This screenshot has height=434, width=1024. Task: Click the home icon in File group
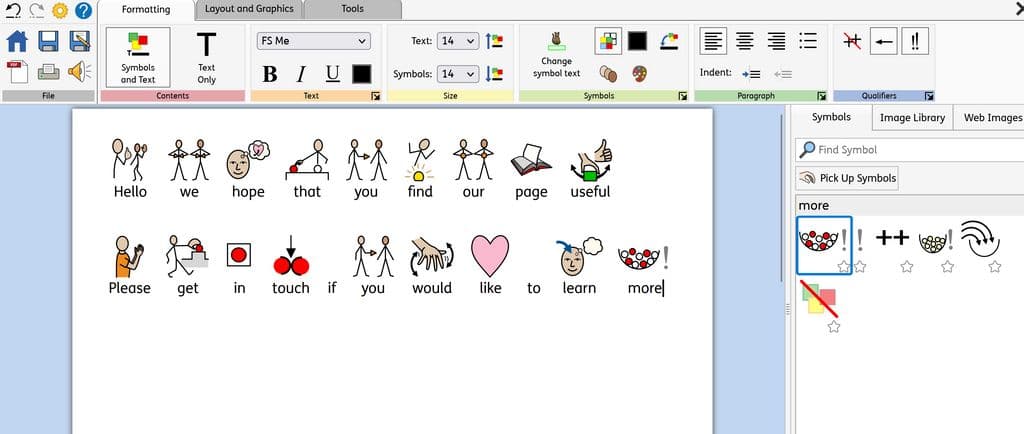17,41
